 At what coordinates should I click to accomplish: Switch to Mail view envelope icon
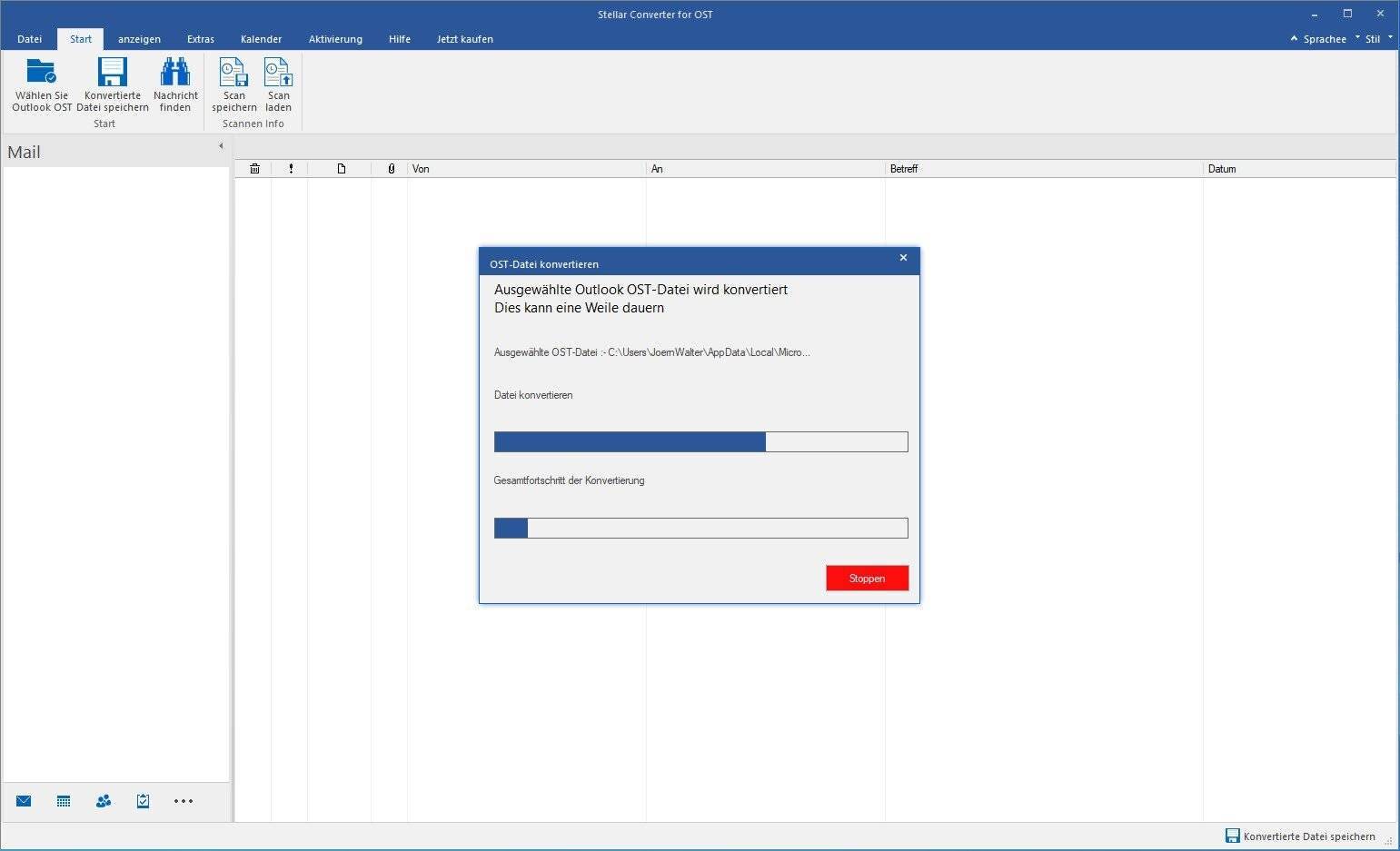coord(24,801)
